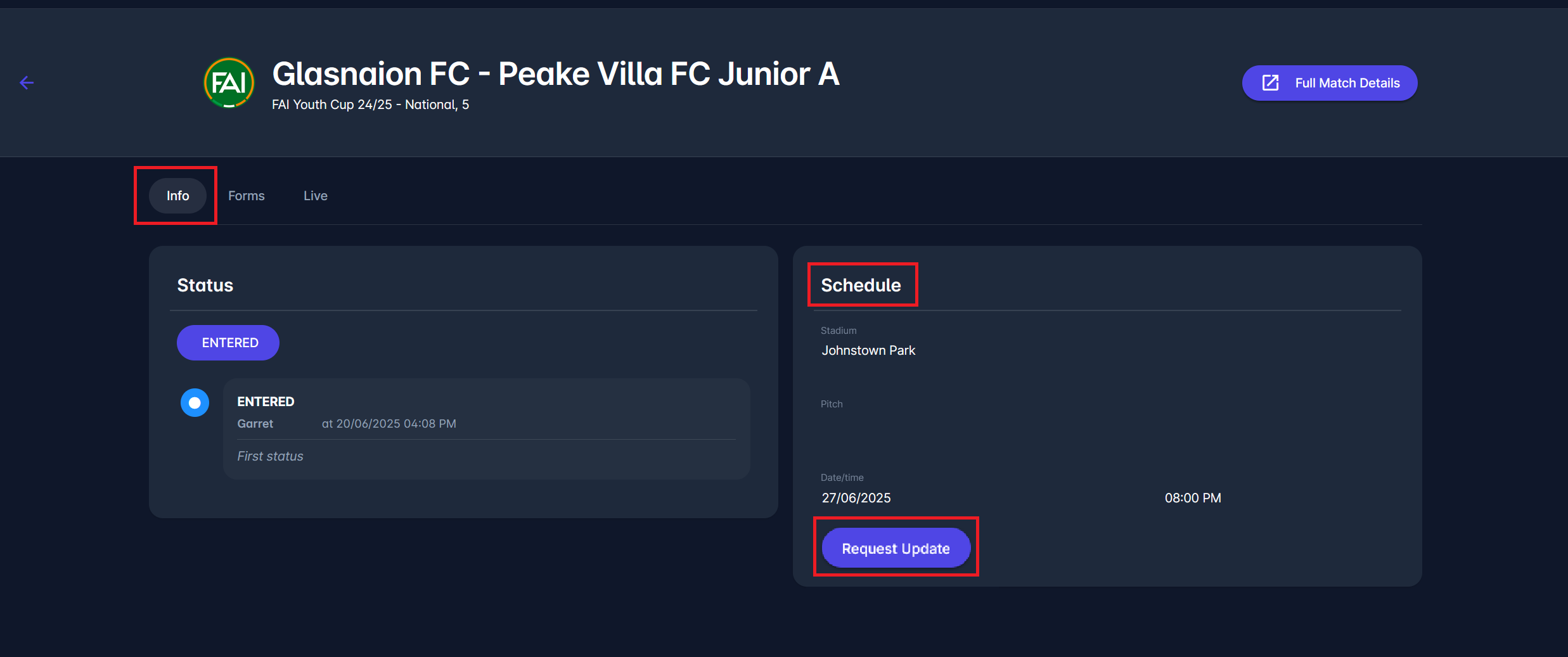Click the empty Pitch field

pyautogui.click(x=868, y=424)
